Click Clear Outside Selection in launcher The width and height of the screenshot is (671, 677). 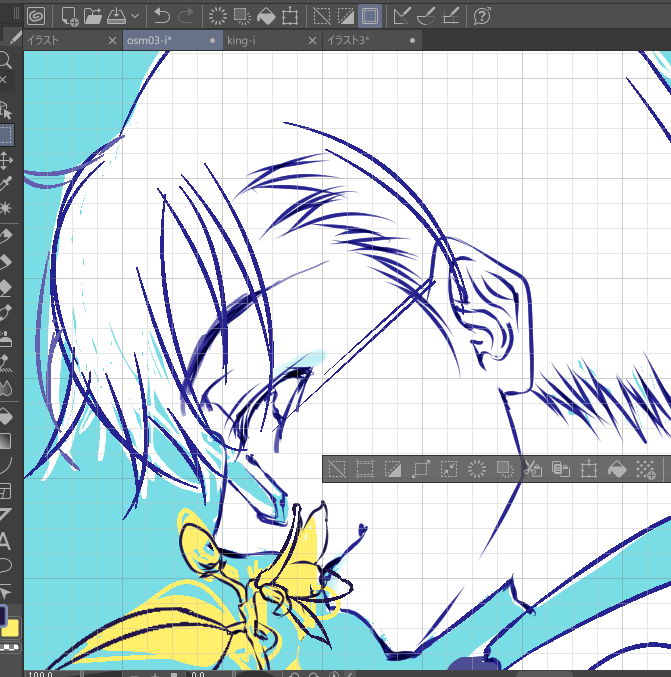click(x=505, y=469)
